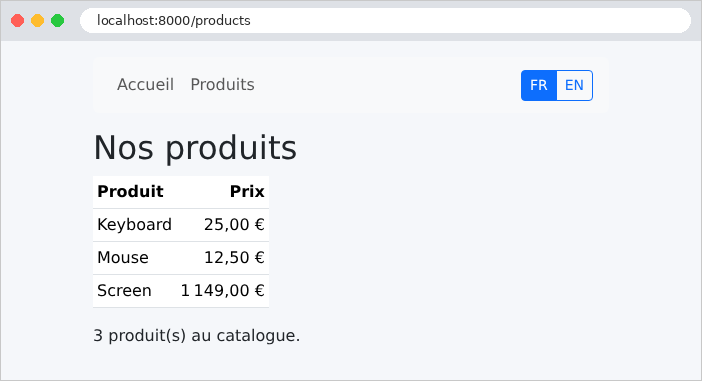This screenshot has height=381, width=702.
Task: Click the green maximize window button
Action: (57, 21)
